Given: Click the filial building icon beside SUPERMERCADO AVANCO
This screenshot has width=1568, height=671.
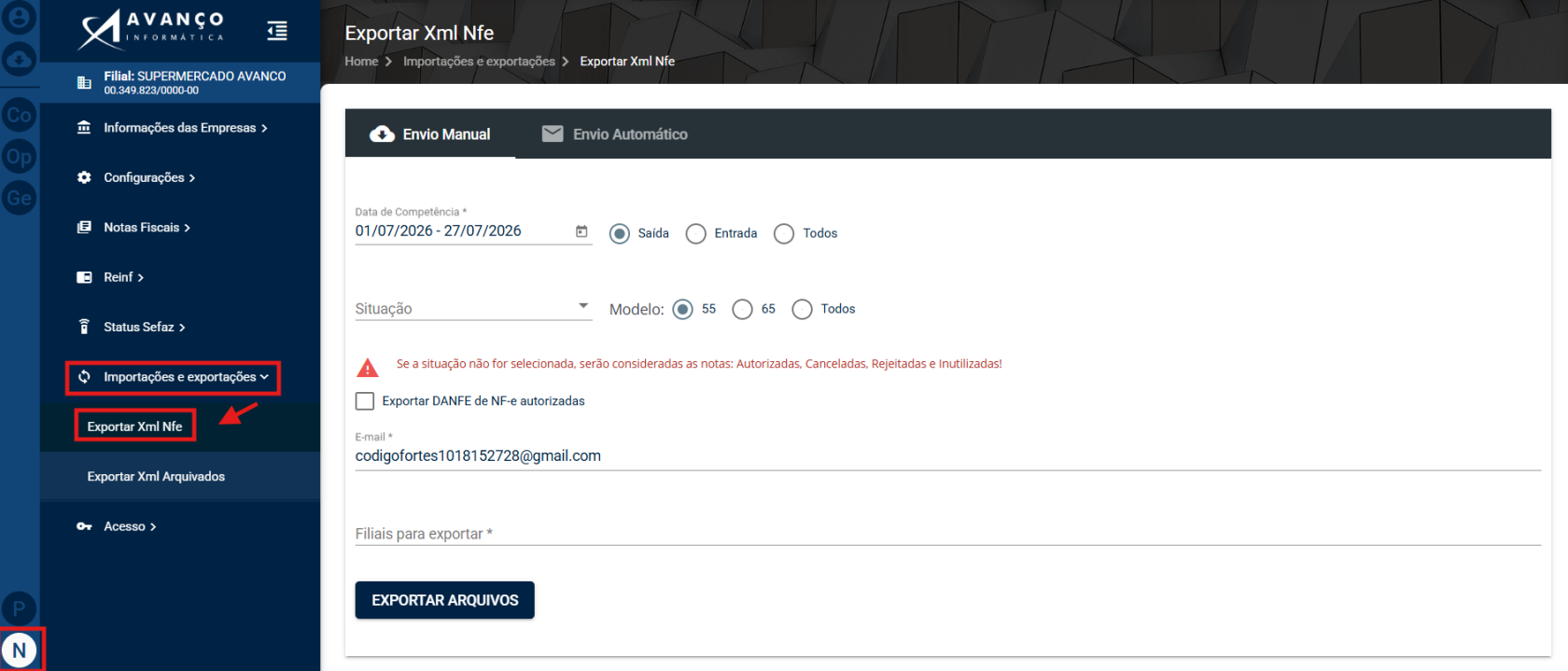Looking at the screenshot, I should click(84, 82).
